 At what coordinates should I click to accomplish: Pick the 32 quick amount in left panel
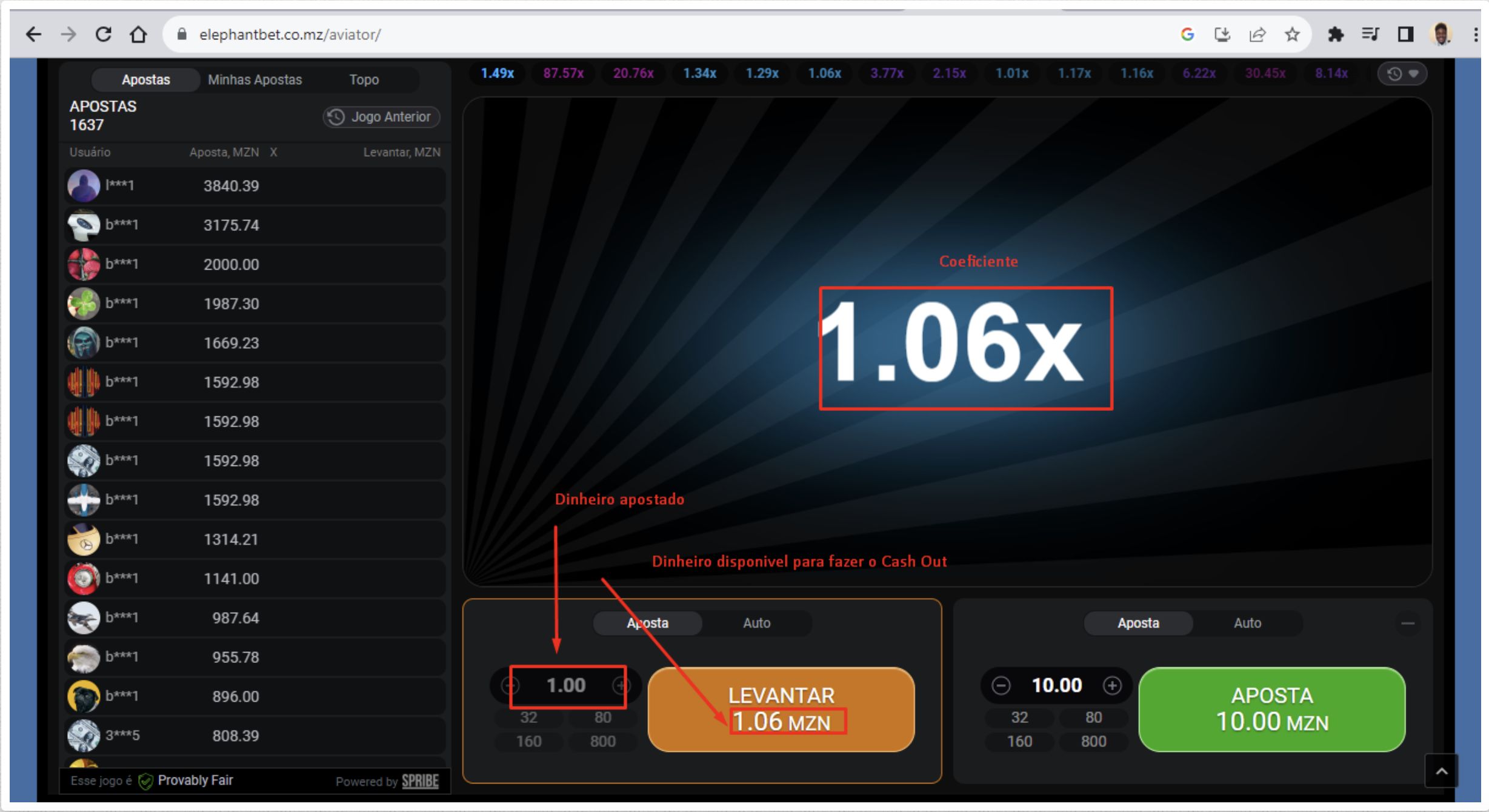(x=528, y=717)
